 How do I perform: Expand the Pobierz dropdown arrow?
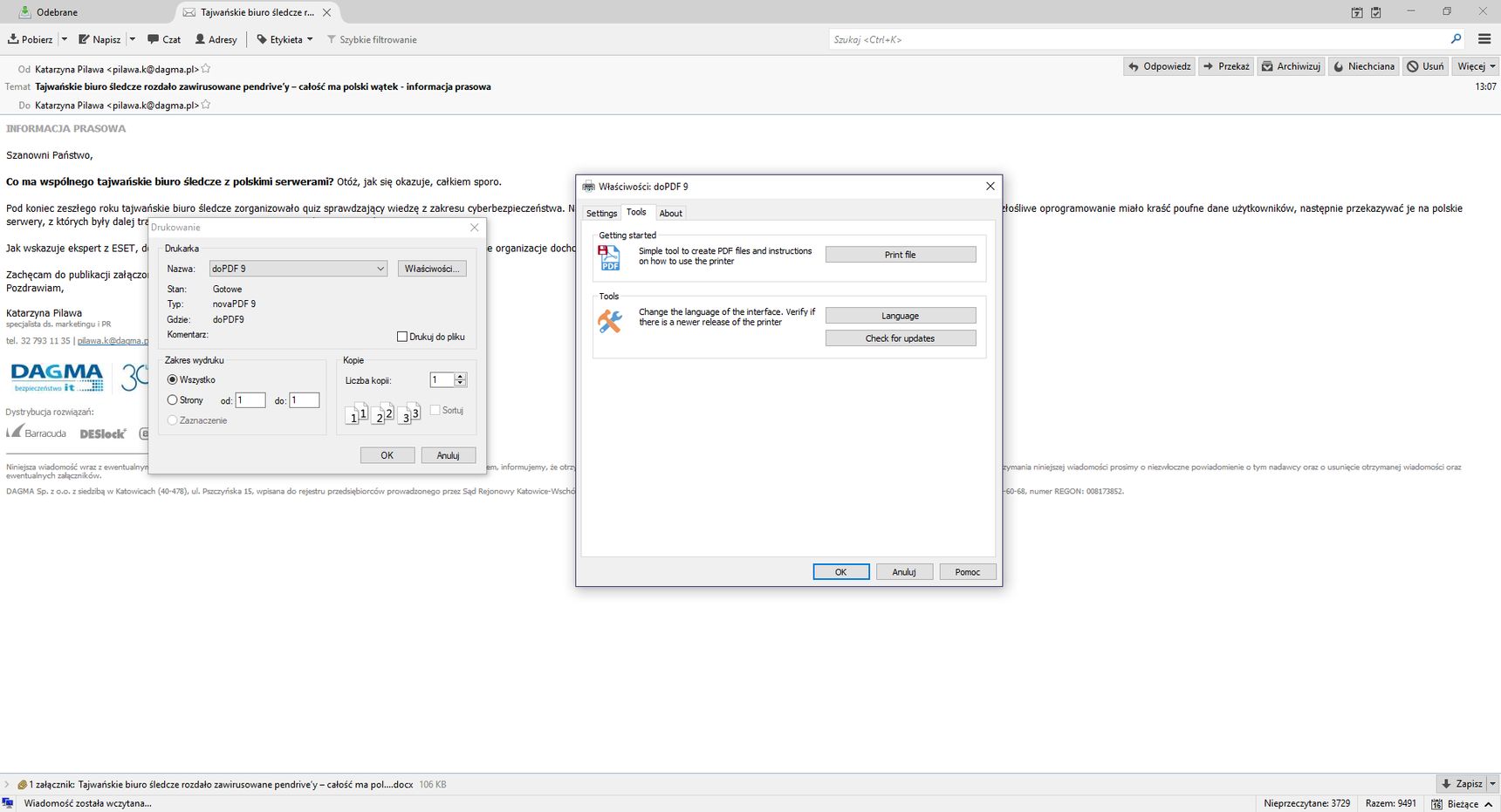[x=64, y=39]
